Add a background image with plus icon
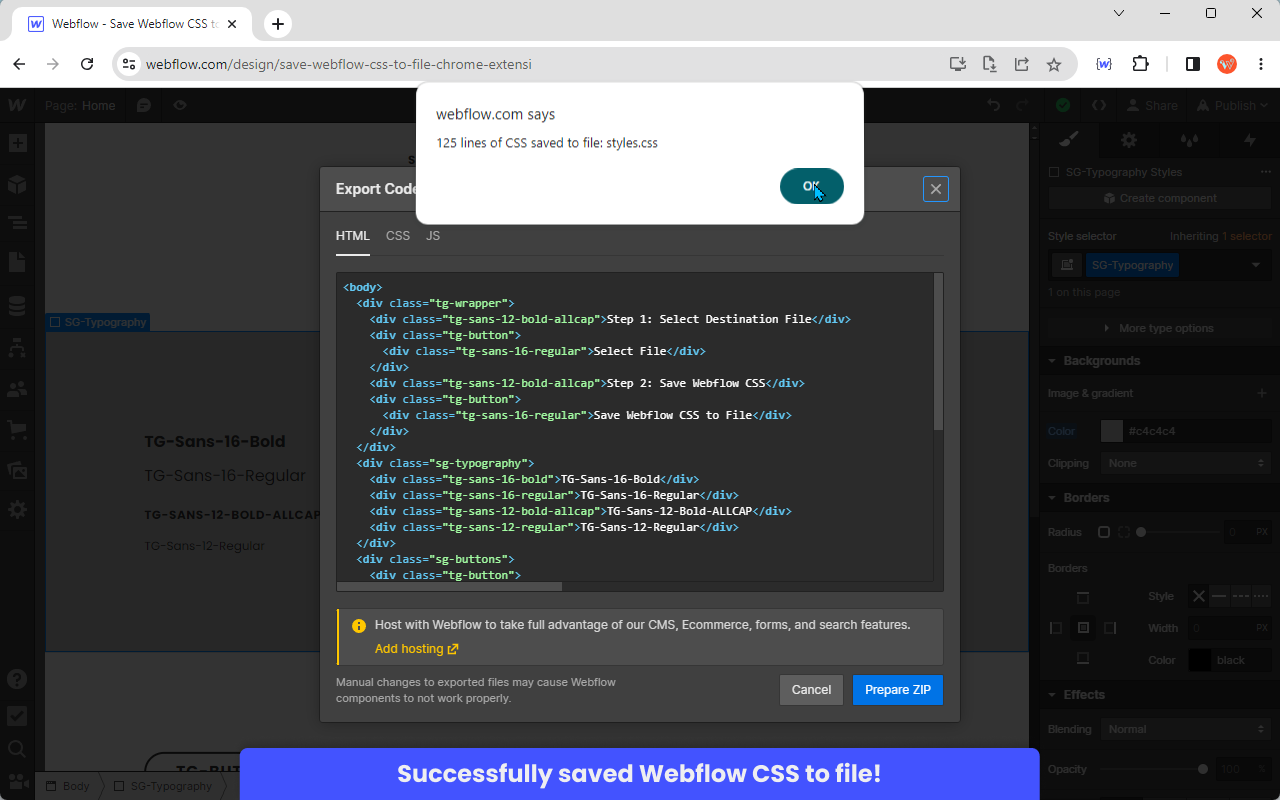Viewport: 1280px width, 800px height. (1262, 393)
